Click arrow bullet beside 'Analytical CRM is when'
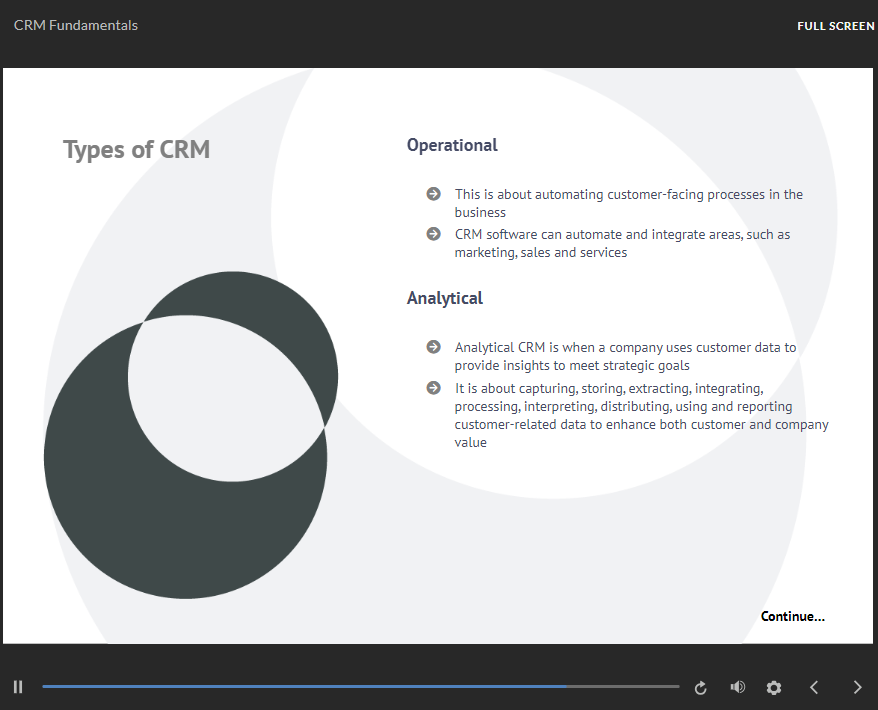The image size is (878, 710). (433, 347)
